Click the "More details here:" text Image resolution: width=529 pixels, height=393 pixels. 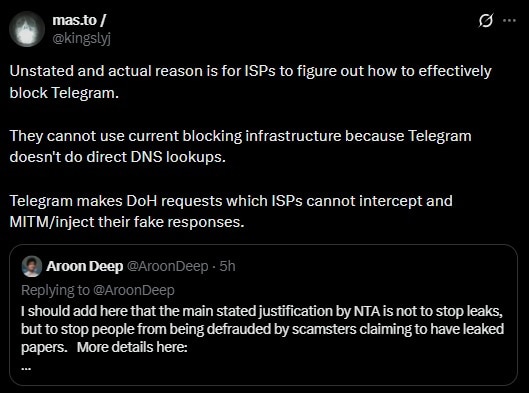(x=132, y=347)
